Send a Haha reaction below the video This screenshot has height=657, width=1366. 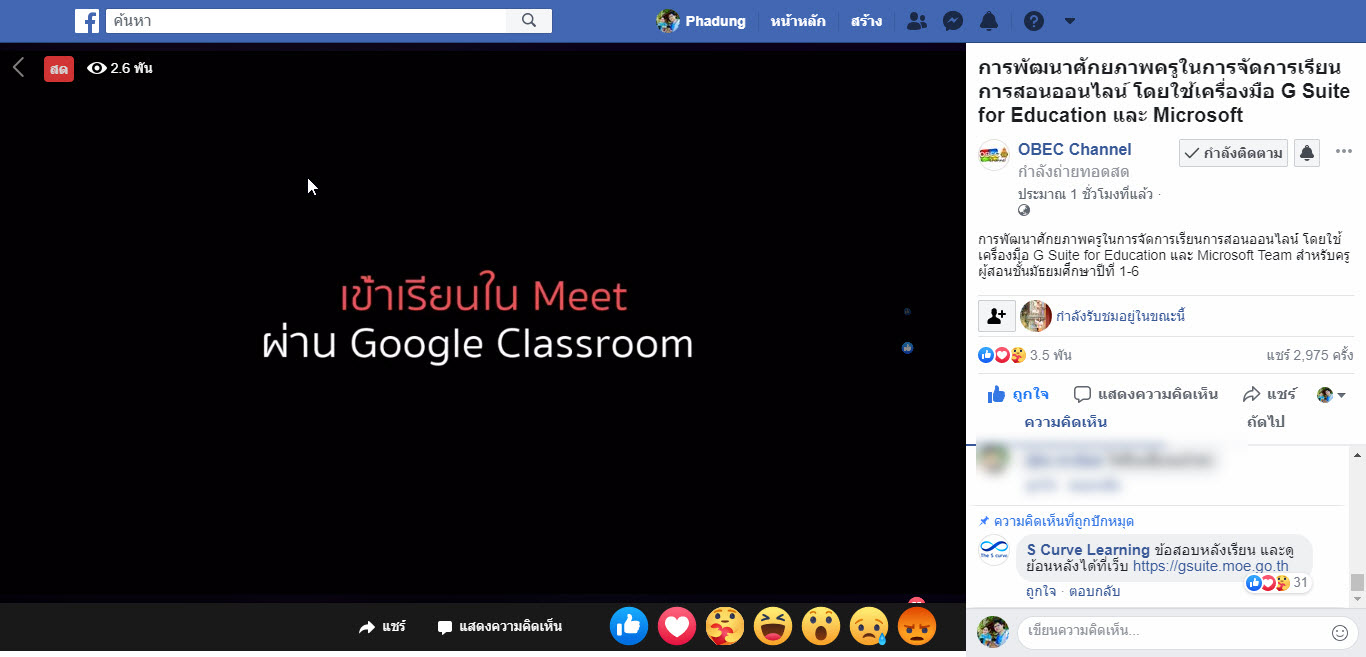click(x=773, y=626)
